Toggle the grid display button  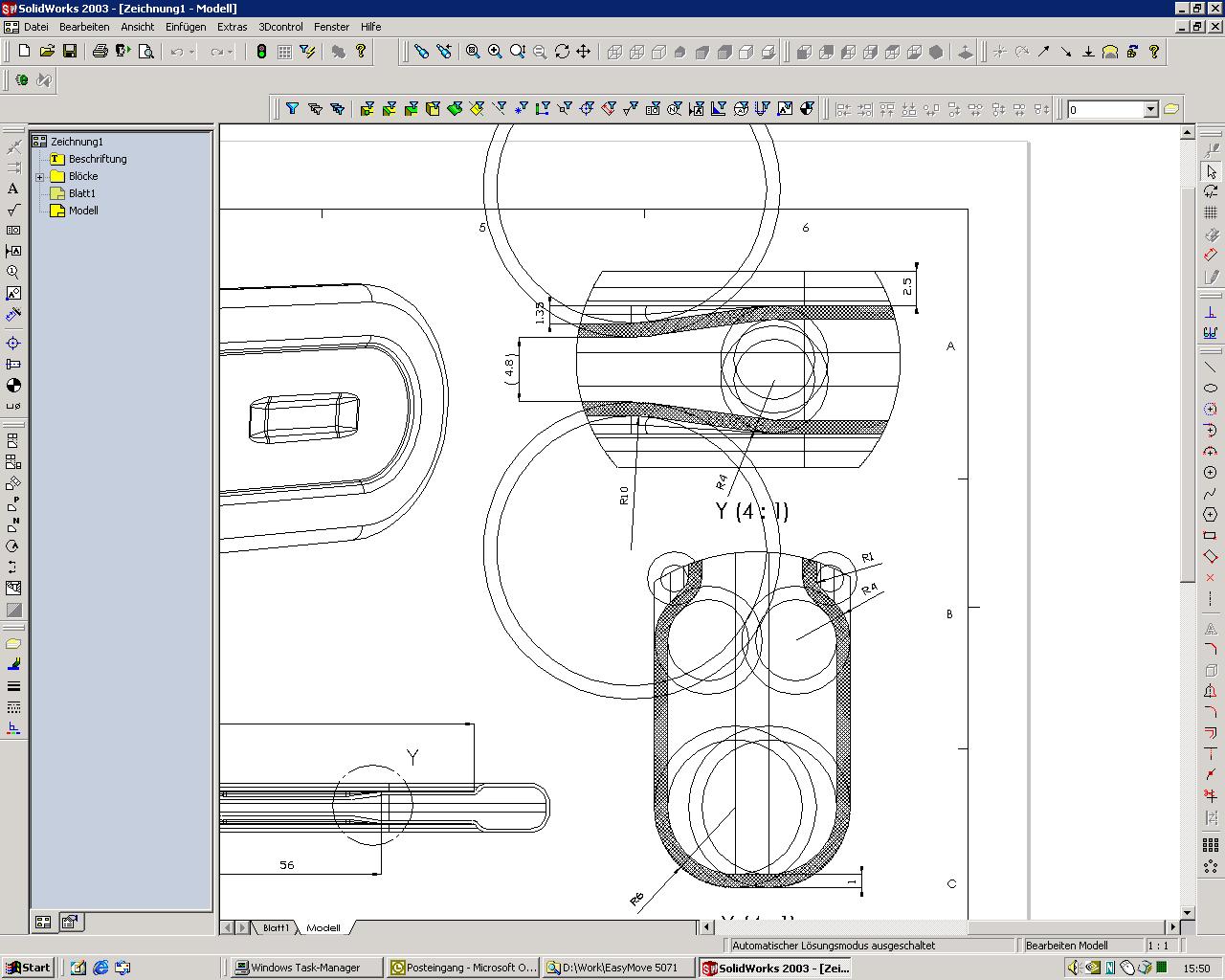point(284,52)
